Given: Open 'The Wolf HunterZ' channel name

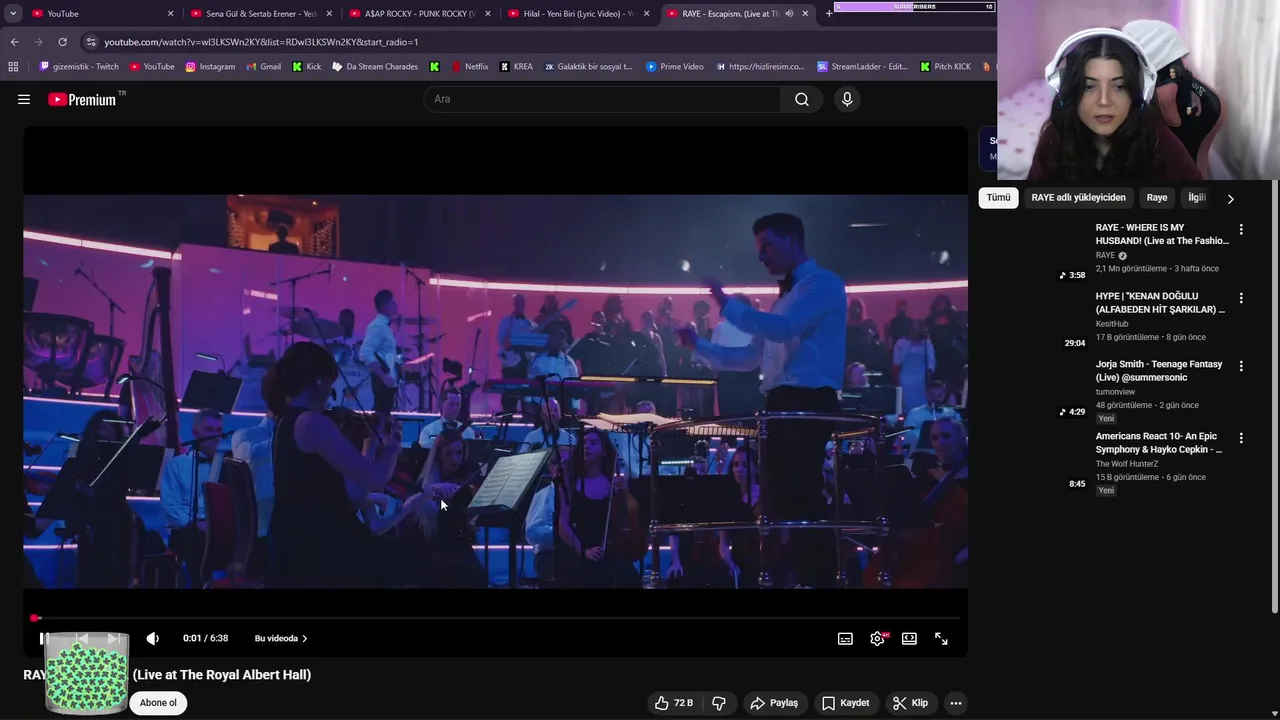Looking at the screenshot, I should point(1127,464).
